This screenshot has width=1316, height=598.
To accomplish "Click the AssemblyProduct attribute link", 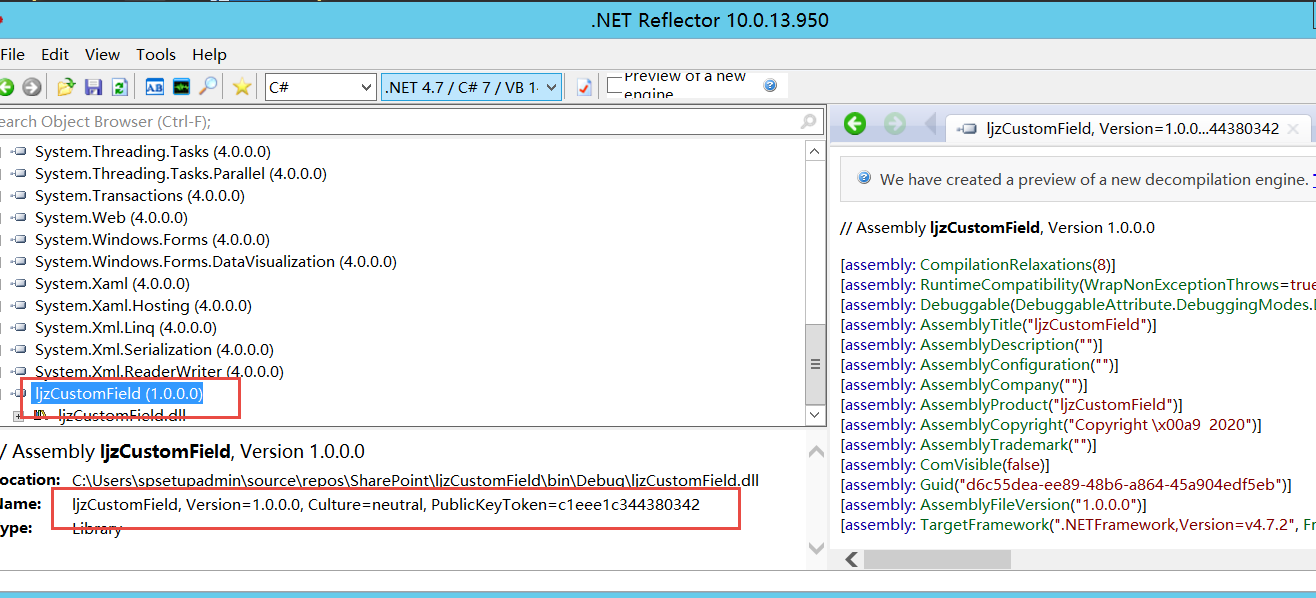I will pyautogui.click(x=982, y=405).
